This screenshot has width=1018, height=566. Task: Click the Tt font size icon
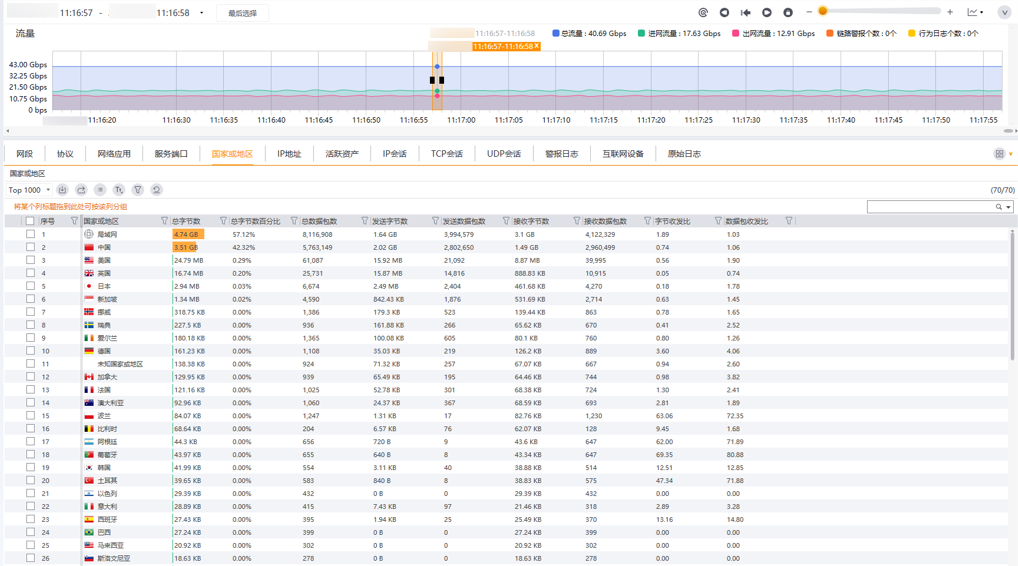click(119, 190)
